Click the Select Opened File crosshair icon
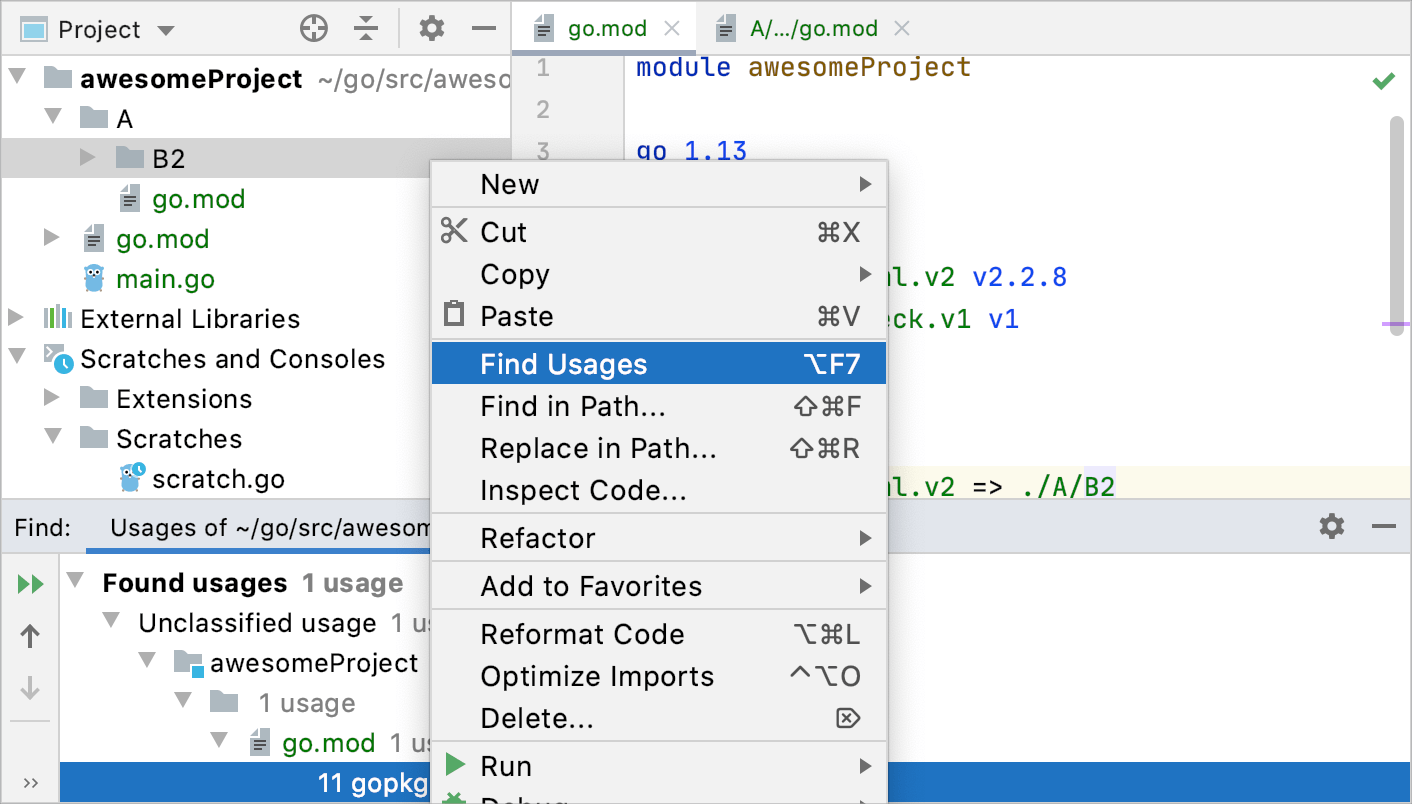Screen dimensions: 1412x804 pyautogui.click(x=313, y=28)
